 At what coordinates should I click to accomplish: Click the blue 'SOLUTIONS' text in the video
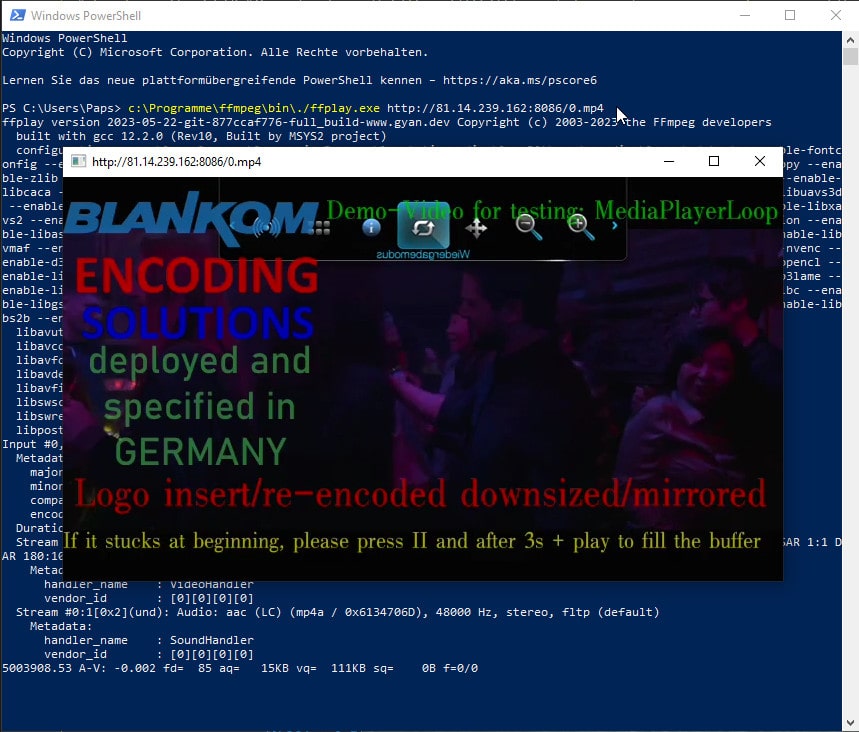click(198, 322)
